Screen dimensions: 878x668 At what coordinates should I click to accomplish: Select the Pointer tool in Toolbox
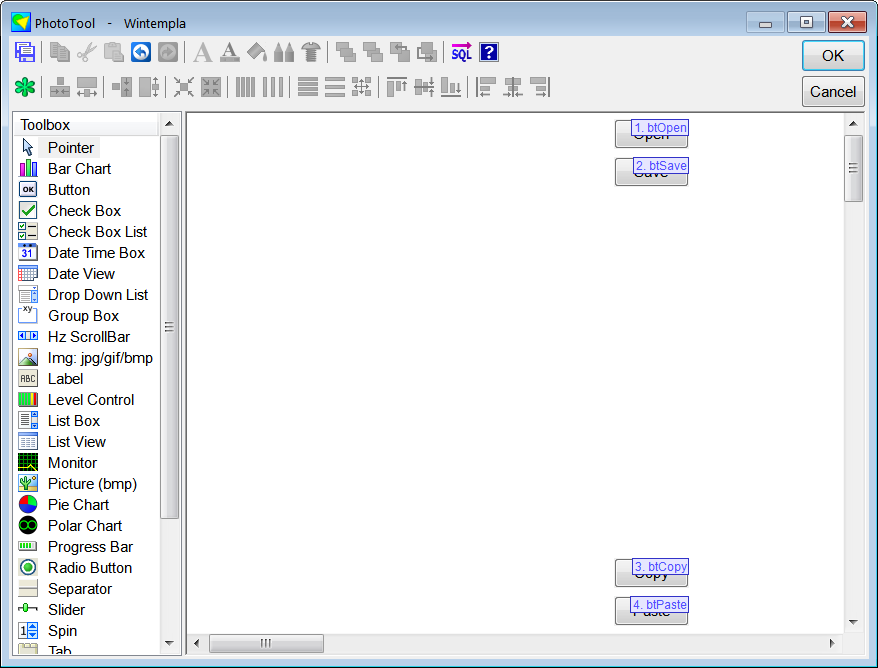[x=71, y=148]
